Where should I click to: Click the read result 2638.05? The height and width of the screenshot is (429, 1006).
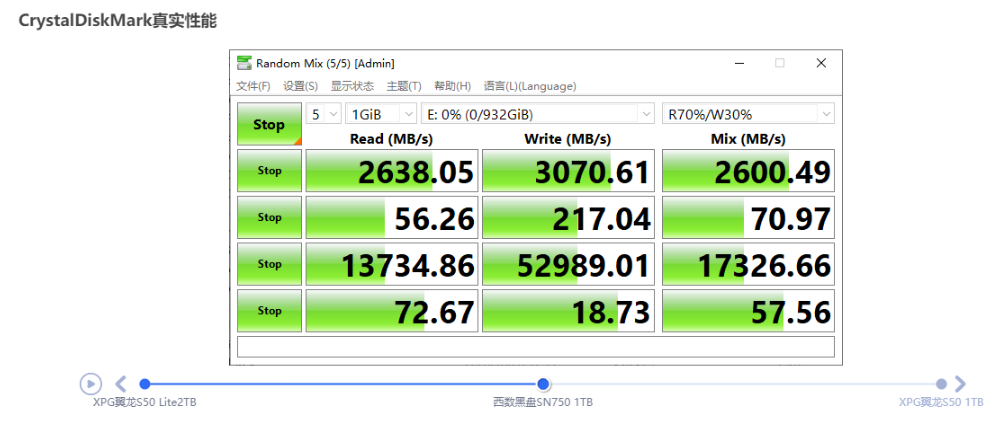tap(392, 171)
